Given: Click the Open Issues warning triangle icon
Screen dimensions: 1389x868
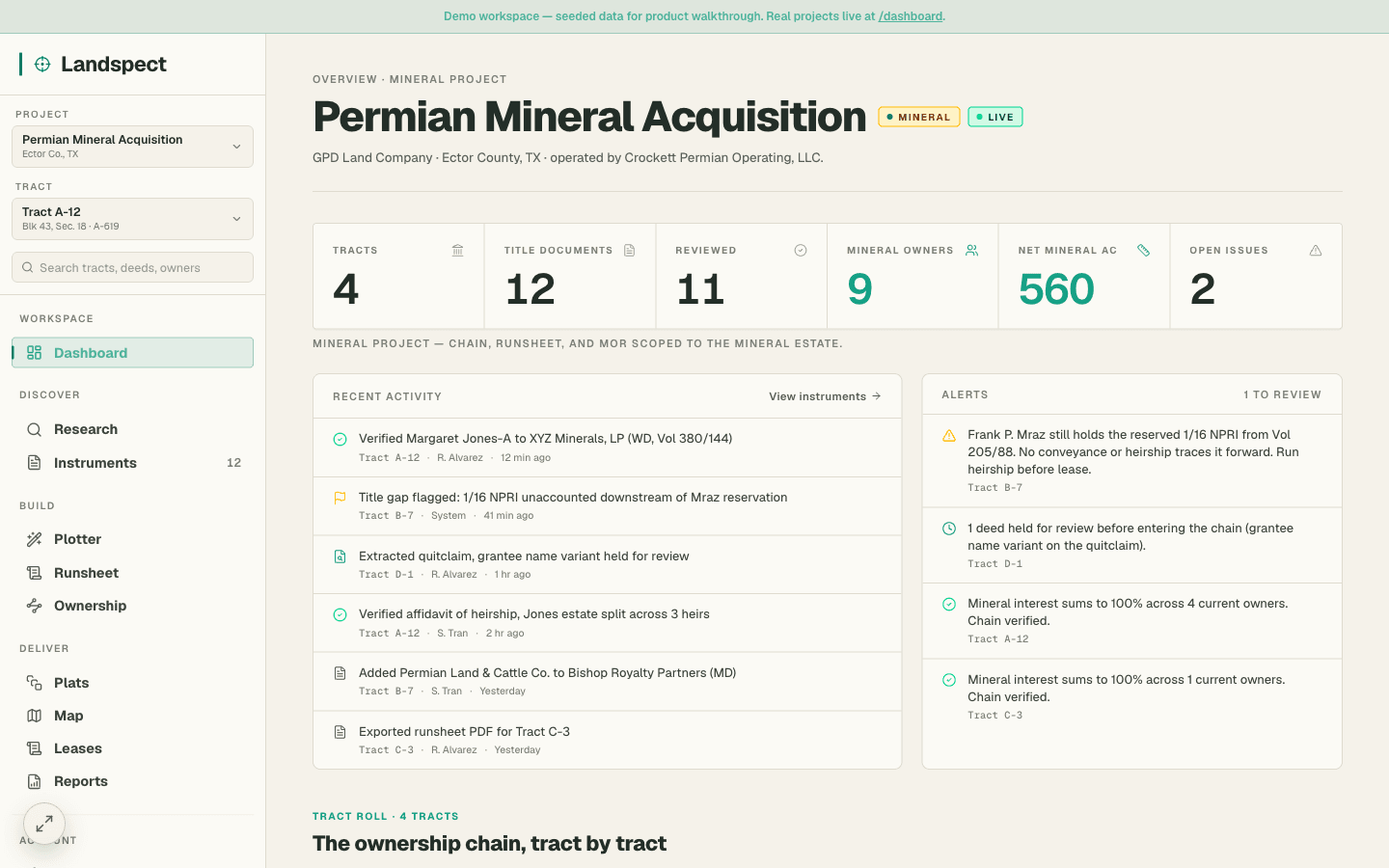Looking at the screenshot, I should 1316,251.
